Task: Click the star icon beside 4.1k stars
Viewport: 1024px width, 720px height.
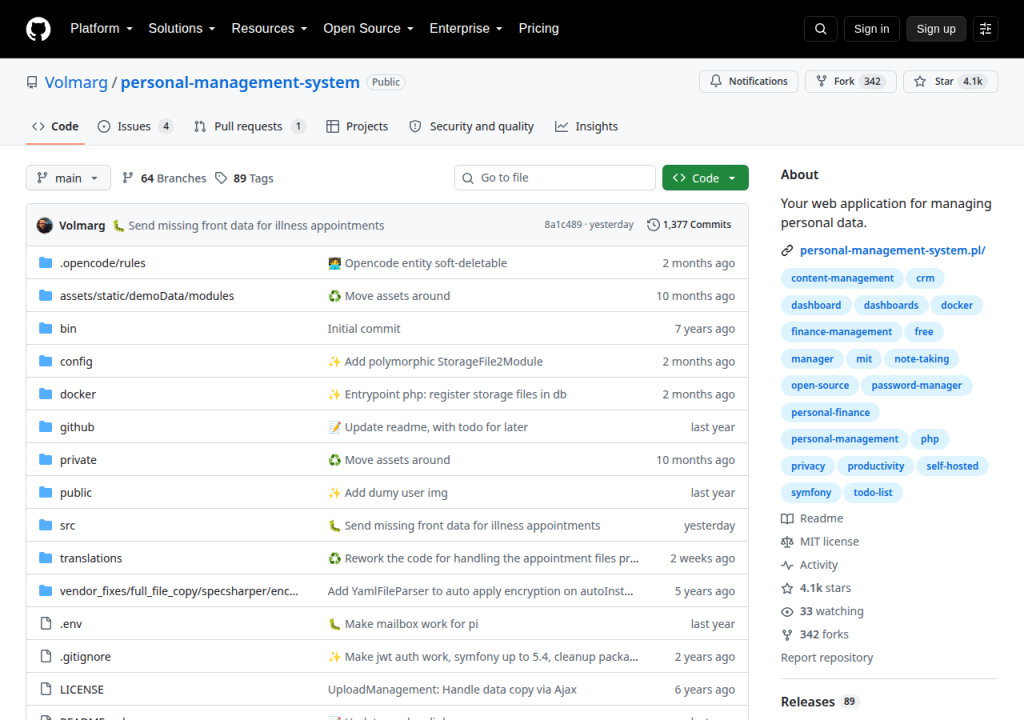Action: (x=787, y=588)
